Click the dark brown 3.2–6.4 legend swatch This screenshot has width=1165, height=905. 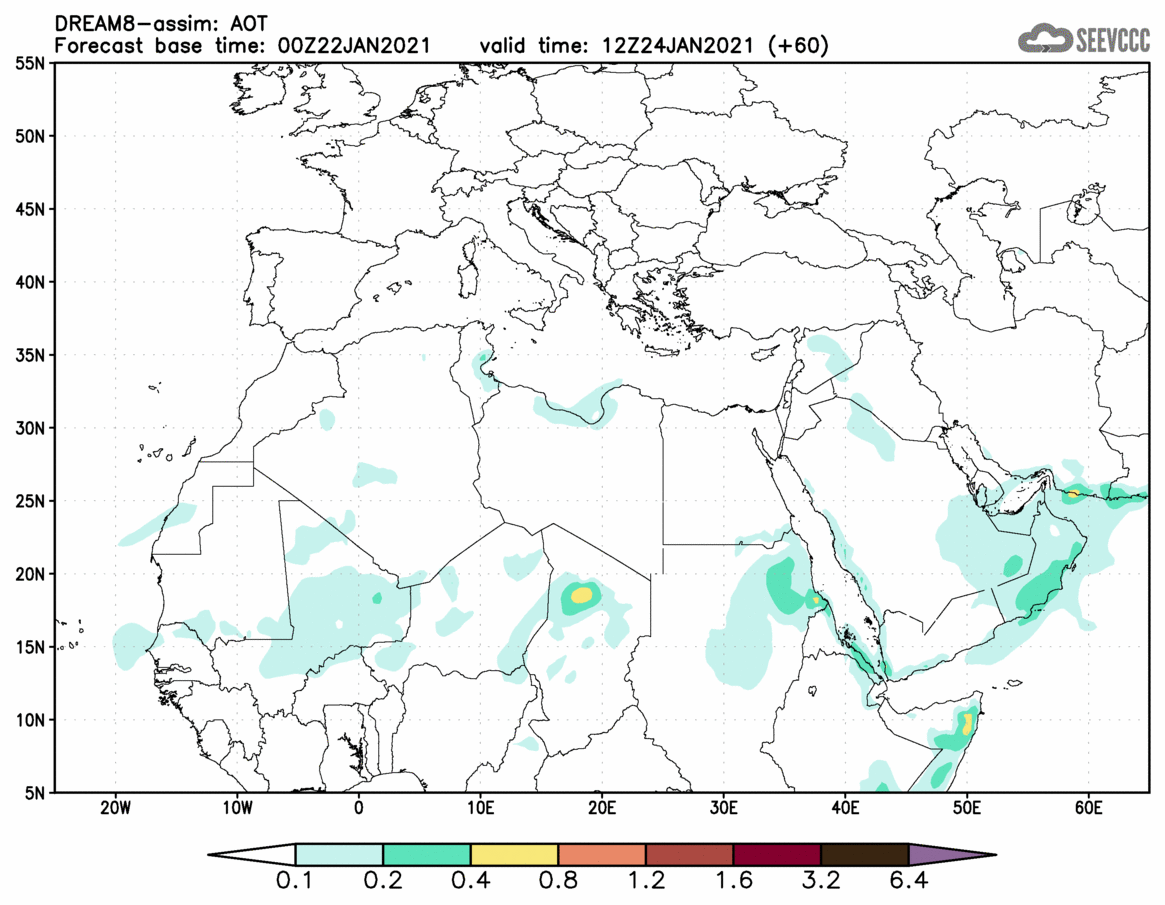tap(865, 854)
